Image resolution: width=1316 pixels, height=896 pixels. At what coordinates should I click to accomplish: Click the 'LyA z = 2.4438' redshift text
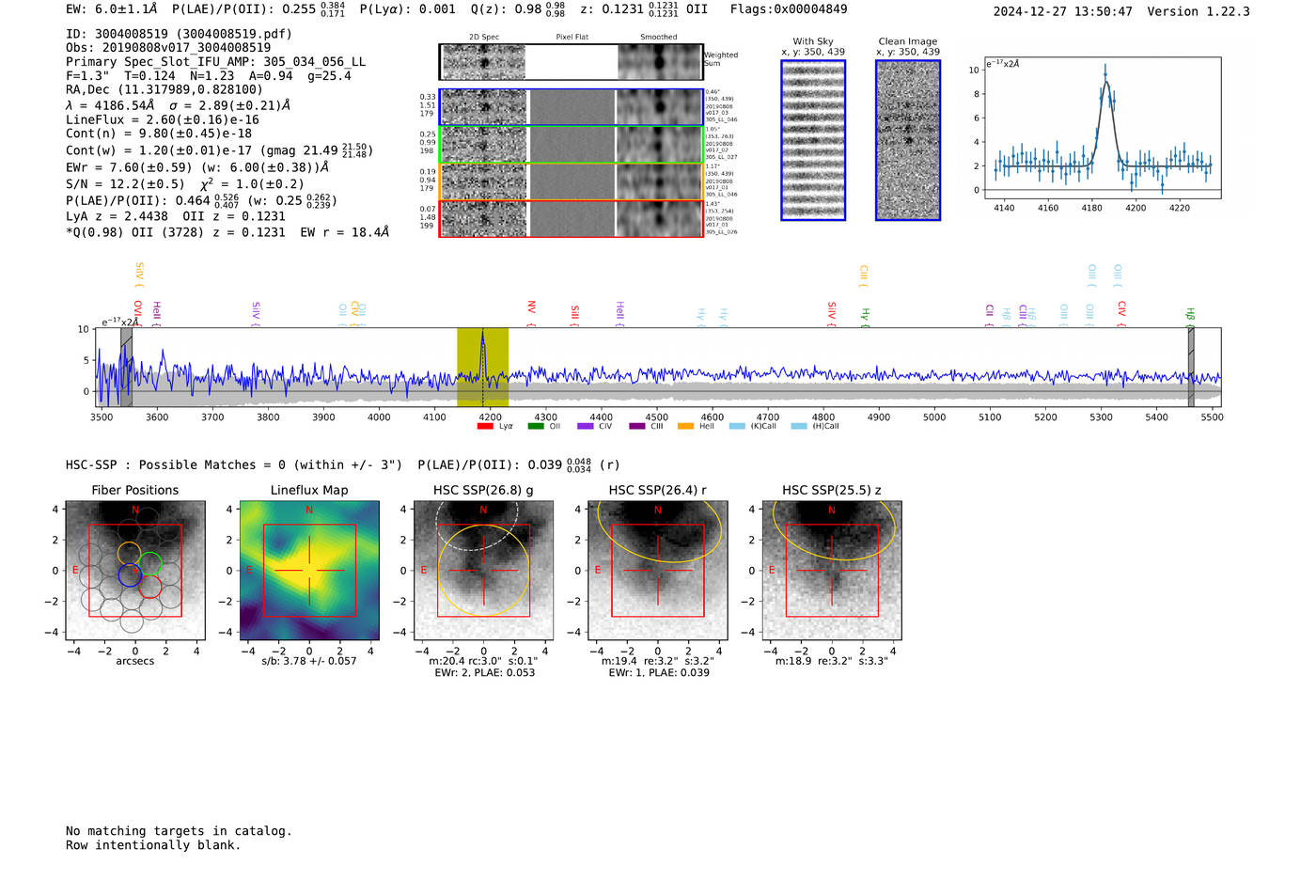click(x=117, y=216)
